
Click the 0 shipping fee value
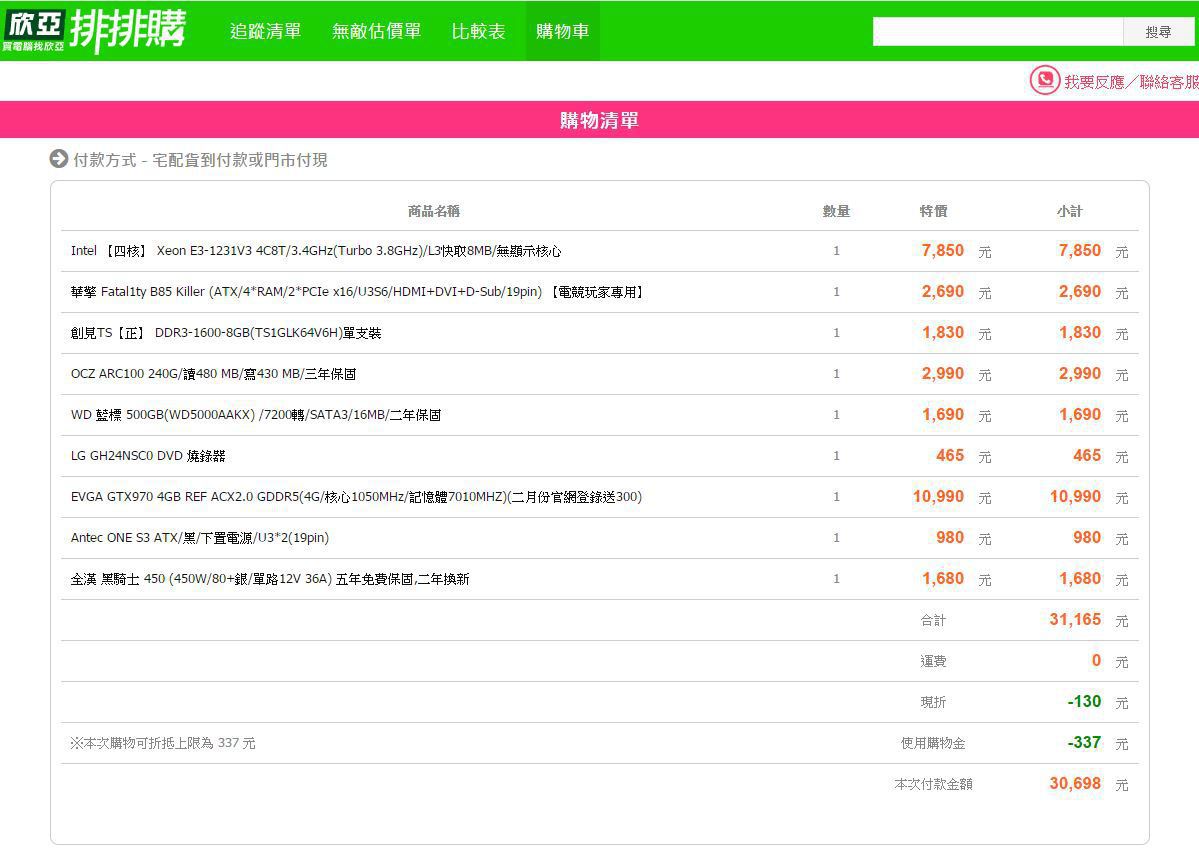(x=1096, y=661)
